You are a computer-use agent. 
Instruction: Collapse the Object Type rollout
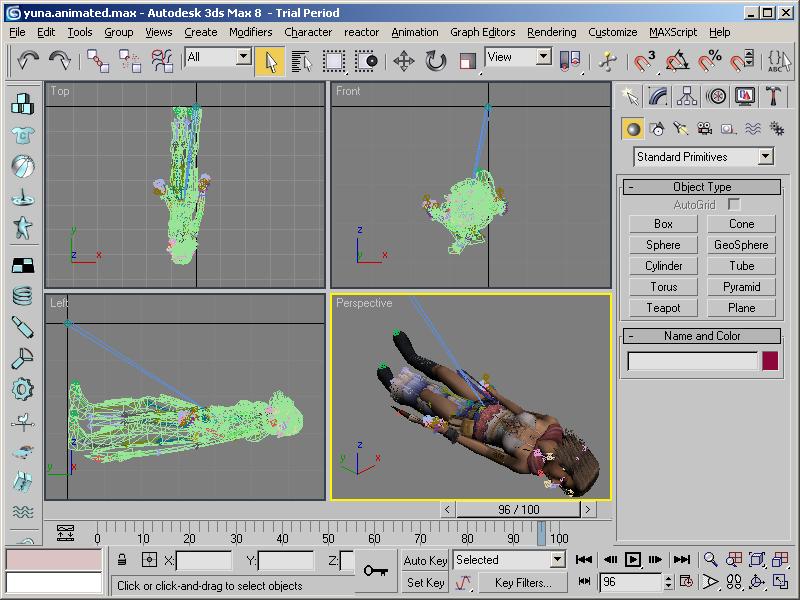(x=702, y=187)
